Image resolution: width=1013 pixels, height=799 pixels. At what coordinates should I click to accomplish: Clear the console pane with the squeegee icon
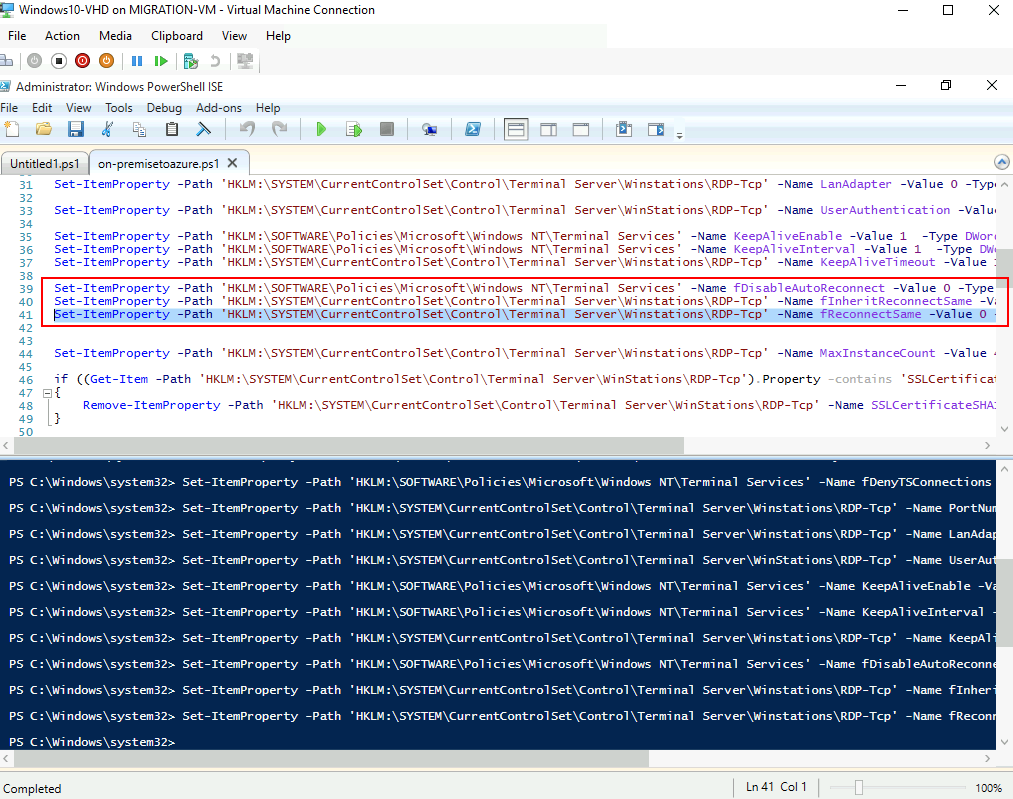click(204, 129)
